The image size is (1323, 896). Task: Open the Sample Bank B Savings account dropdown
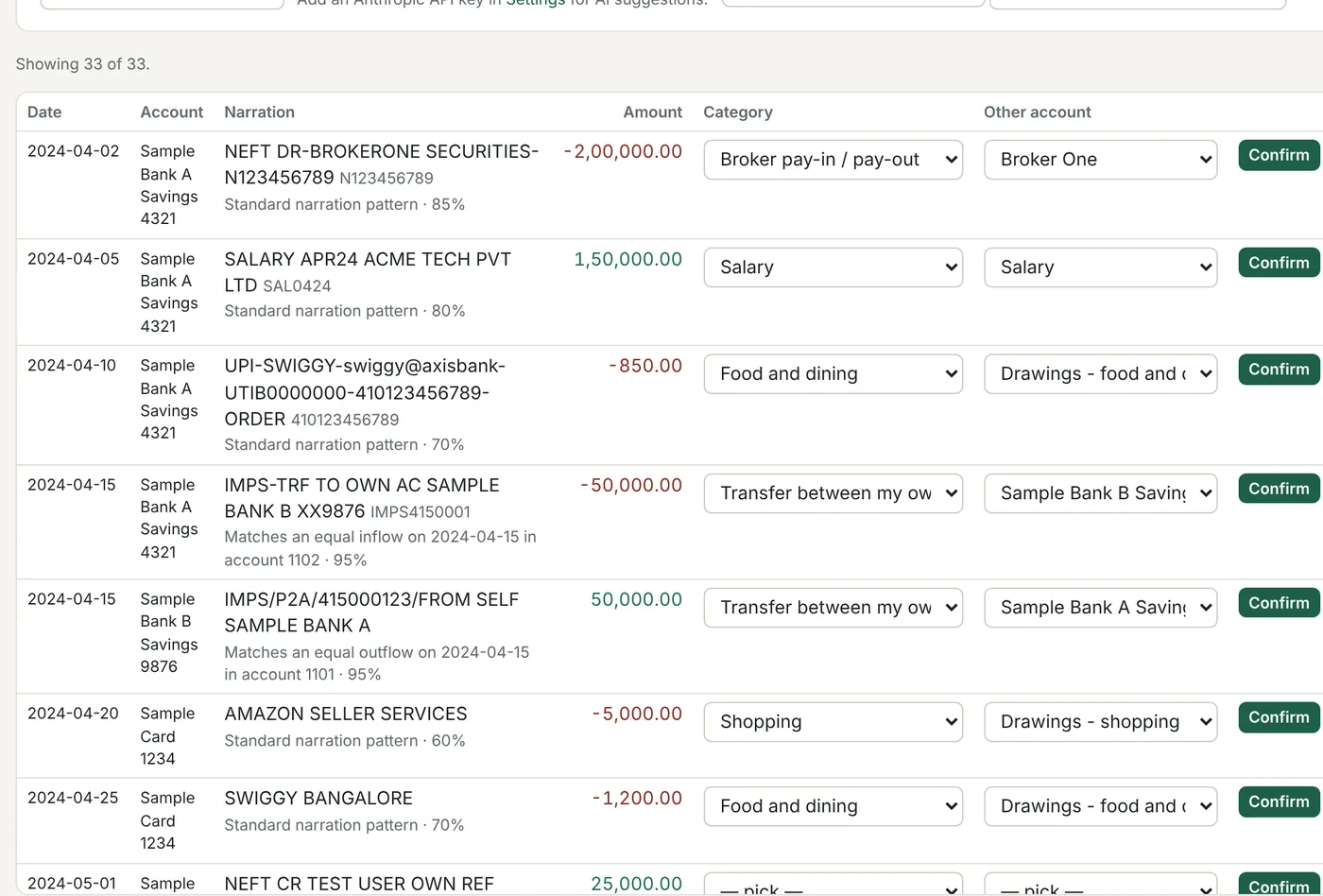[1101, 493]
